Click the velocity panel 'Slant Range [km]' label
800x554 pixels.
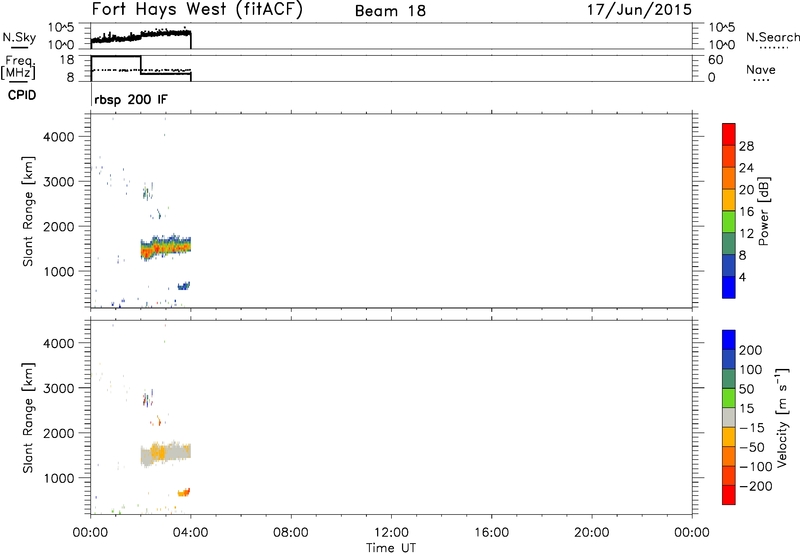[x=28, y=417]
